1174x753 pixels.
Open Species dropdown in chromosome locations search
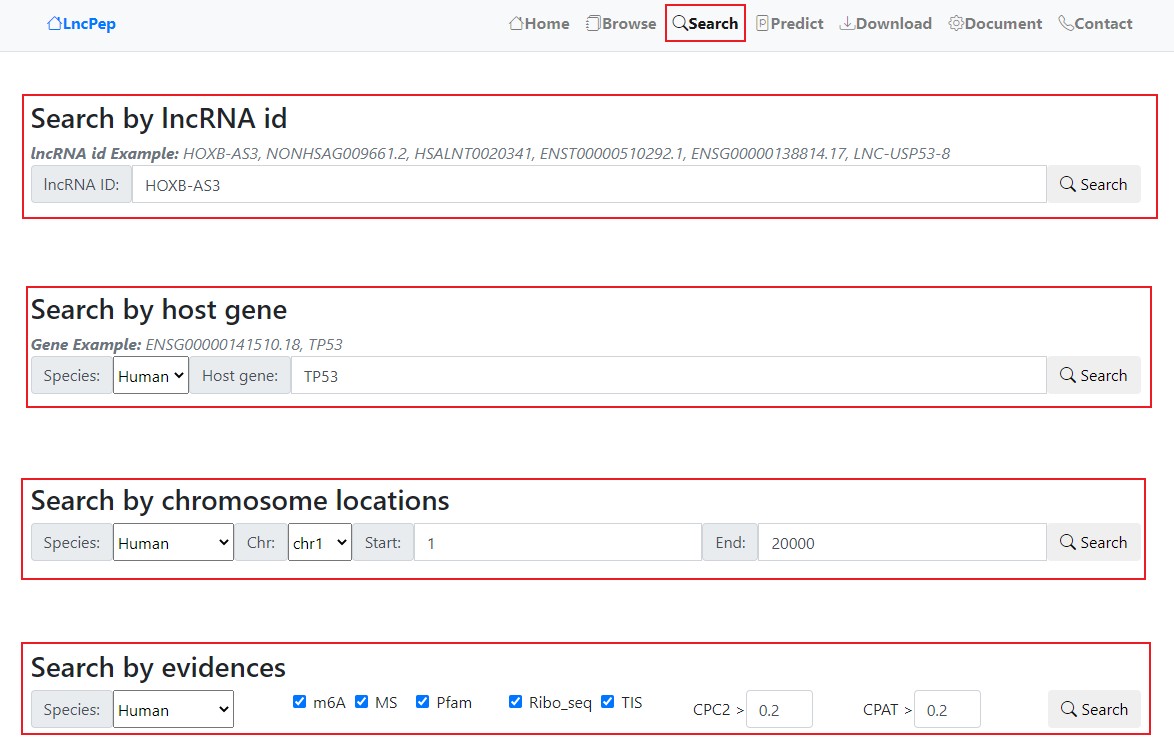(x=173, y=543)
